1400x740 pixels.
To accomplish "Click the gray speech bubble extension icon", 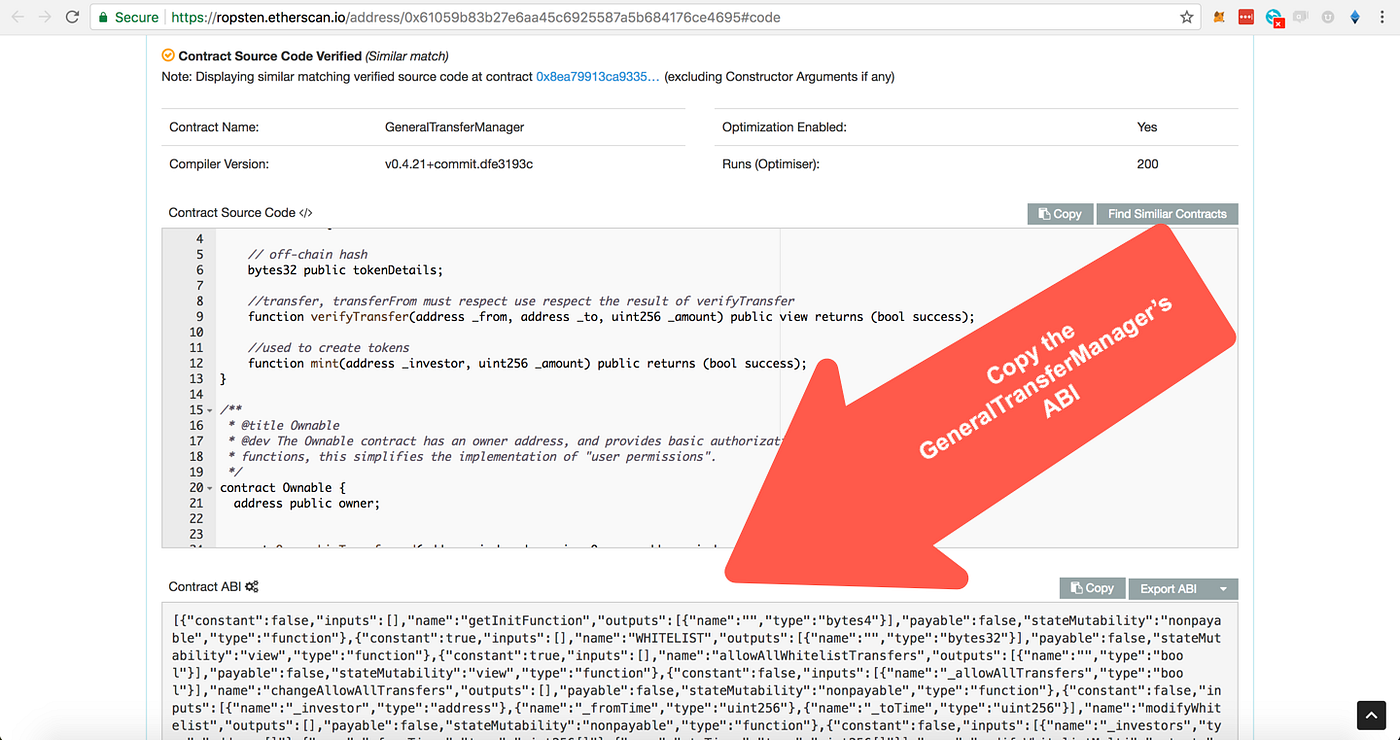I will point(1300,17).
